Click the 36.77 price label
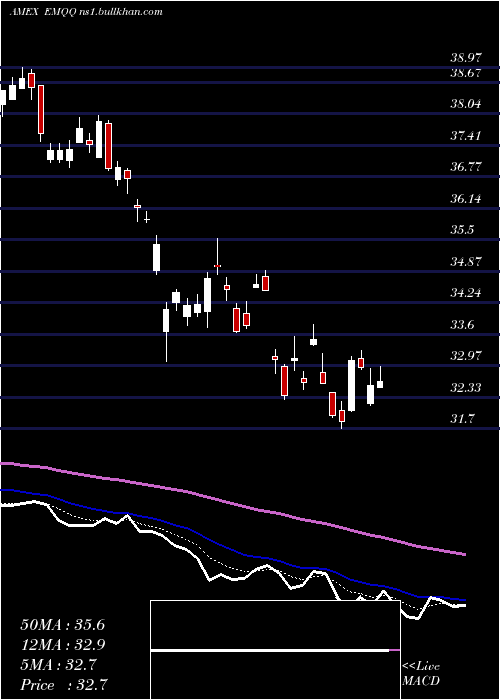500x700 pixels. 466,167
